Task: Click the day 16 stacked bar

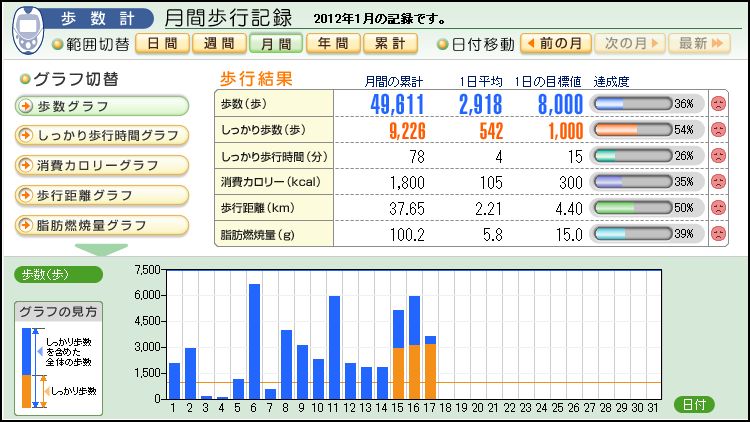Action: (x=414, y=347)
